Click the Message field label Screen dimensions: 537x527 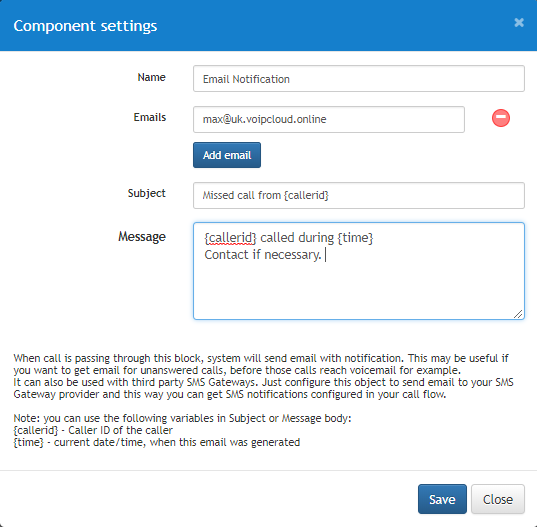[142, 237]
